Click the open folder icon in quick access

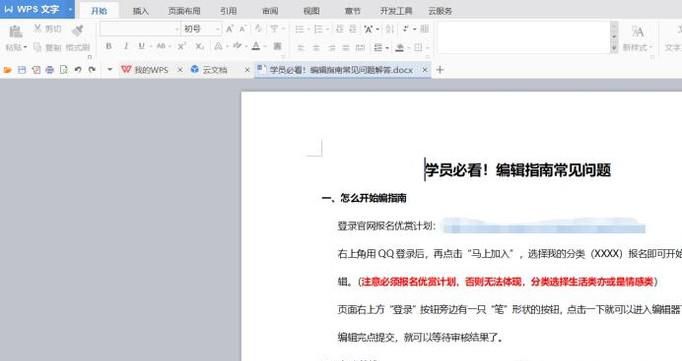7,70
